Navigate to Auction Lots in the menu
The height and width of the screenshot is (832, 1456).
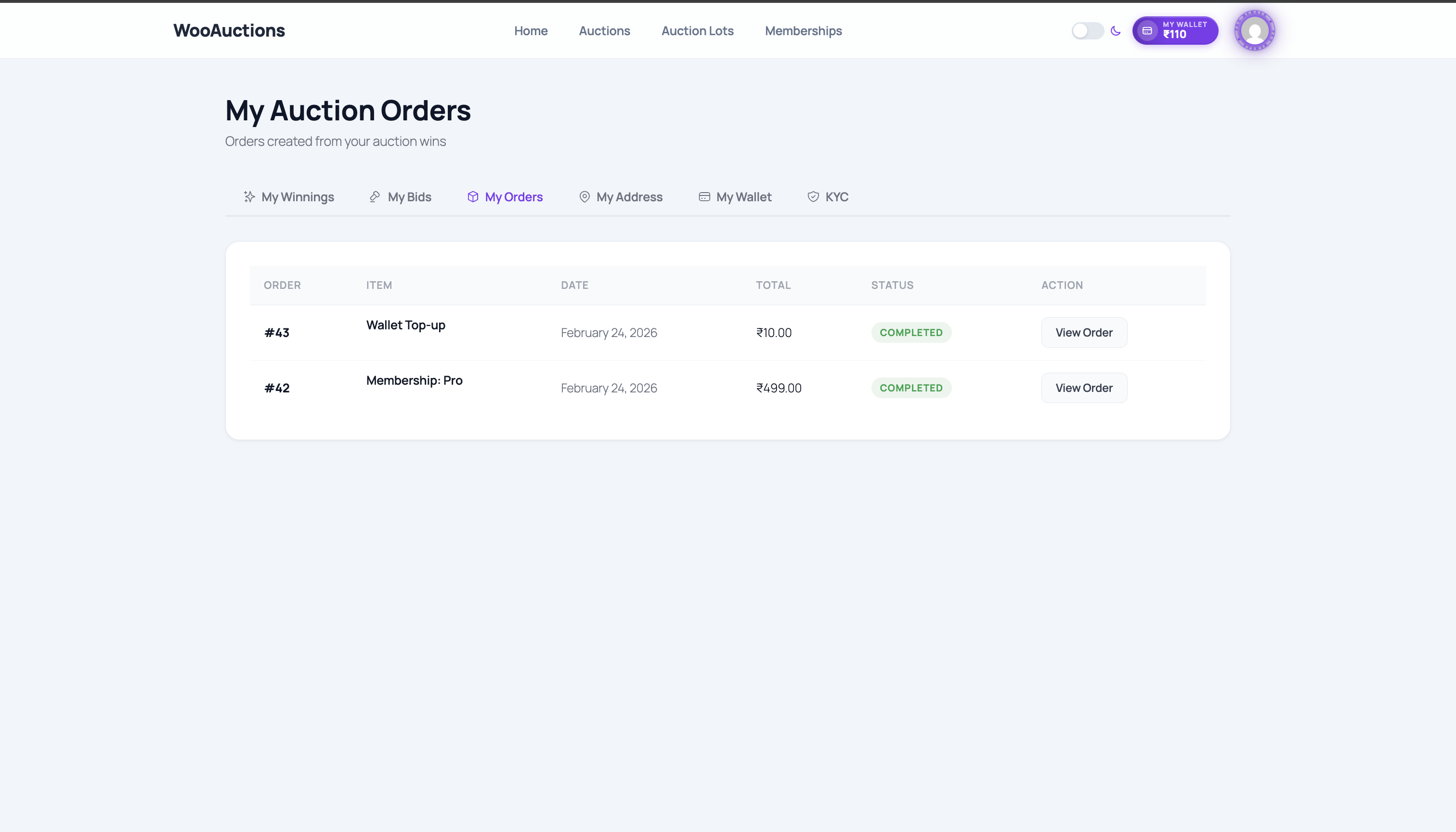(697, 31)
